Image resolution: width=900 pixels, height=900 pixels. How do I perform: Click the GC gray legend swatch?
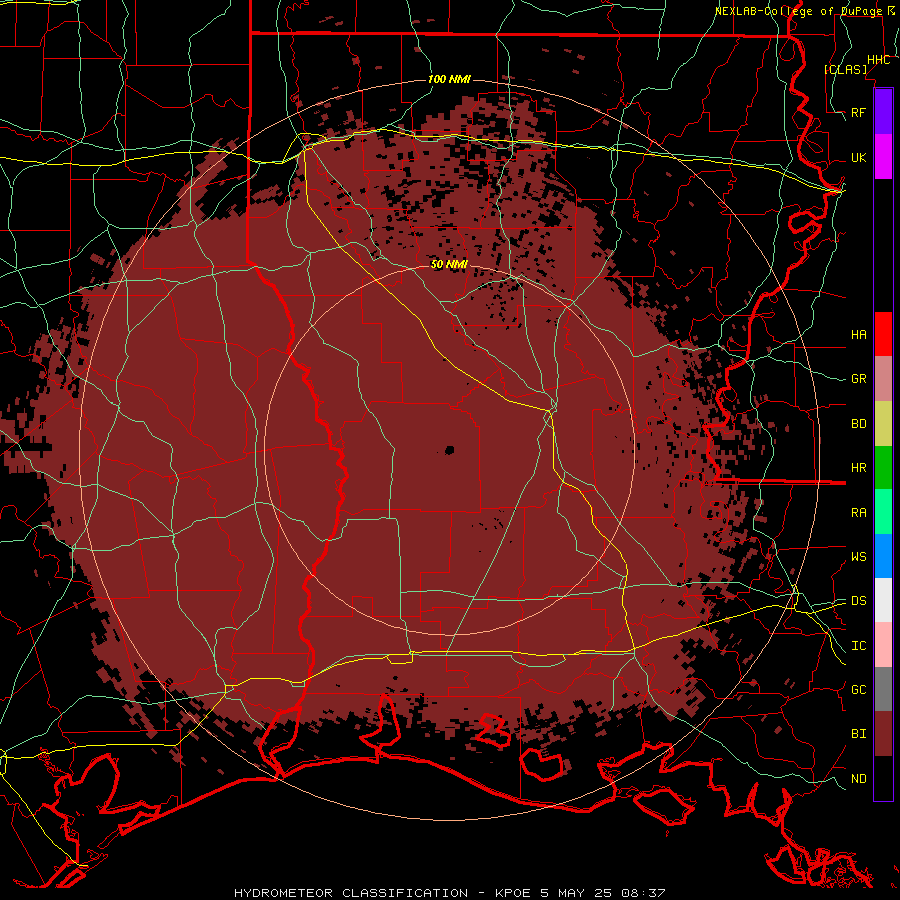click(x=883, y=689)
